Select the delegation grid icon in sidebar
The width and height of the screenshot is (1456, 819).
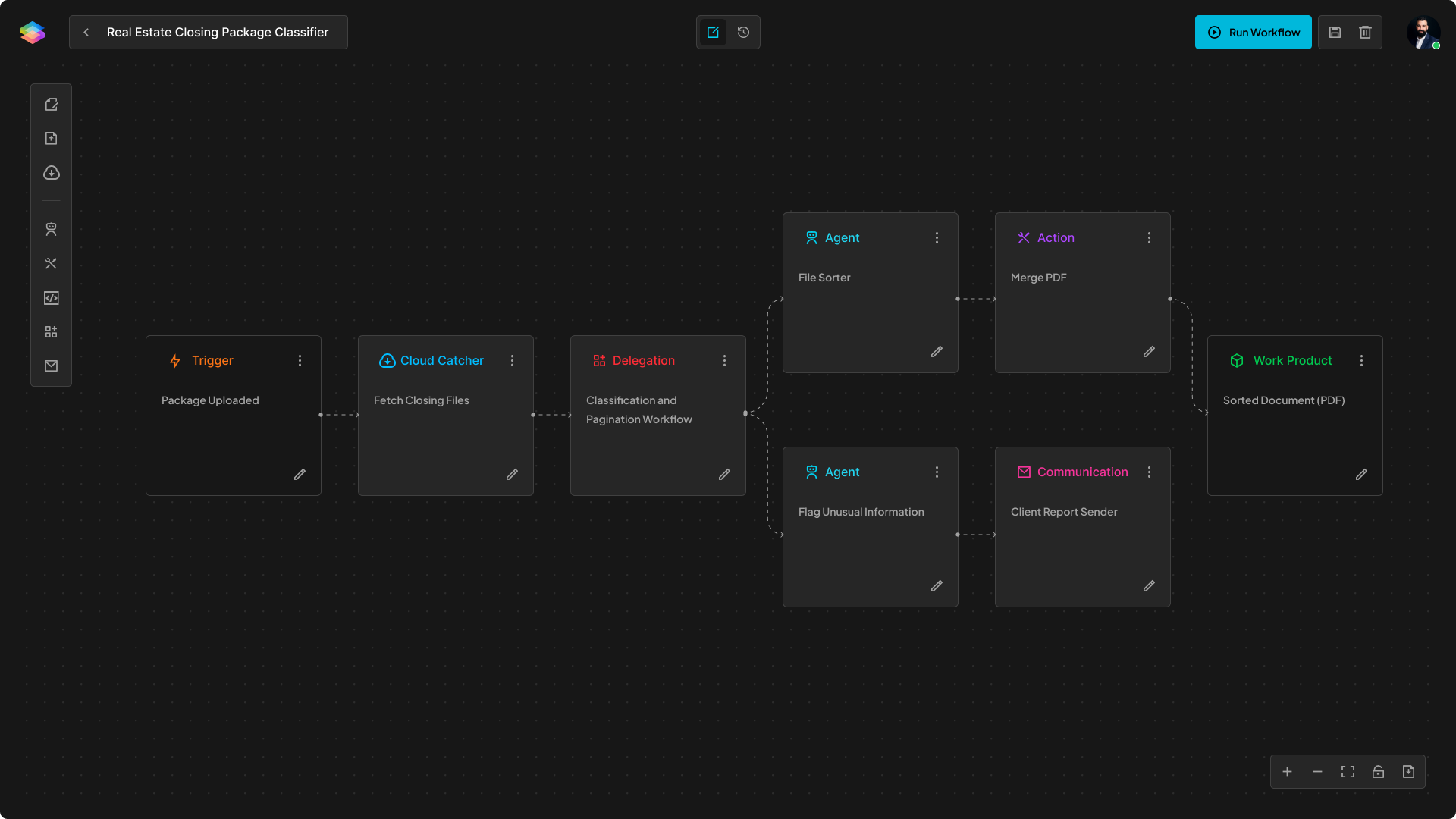[x=51, y=332]
